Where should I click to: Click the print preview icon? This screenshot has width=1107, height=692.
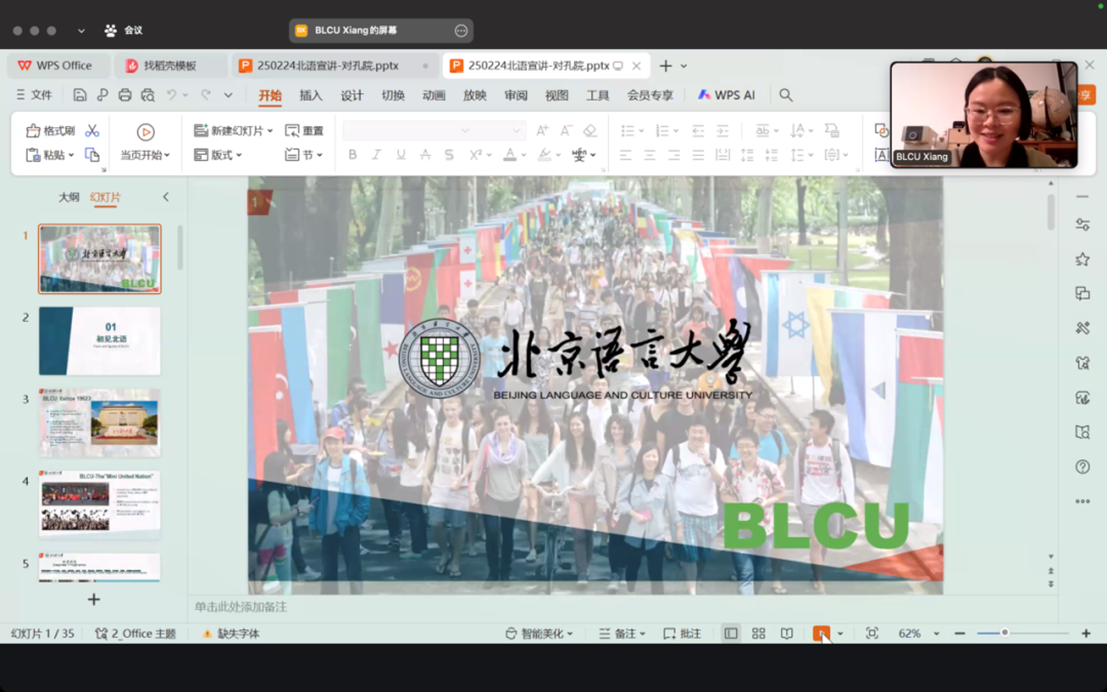pyautogui.click(x=148, y=95)
